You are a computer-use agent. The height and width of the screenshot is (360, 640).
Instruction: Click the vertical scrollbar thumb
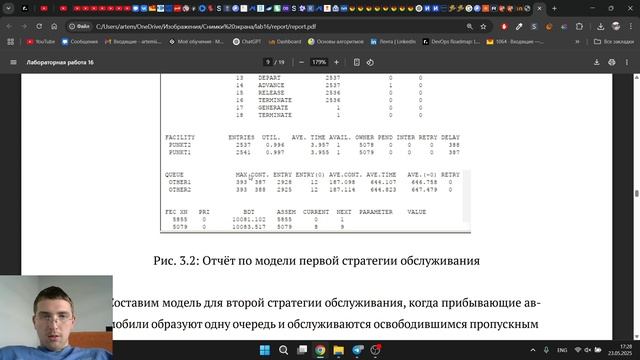tap(636, 193)
